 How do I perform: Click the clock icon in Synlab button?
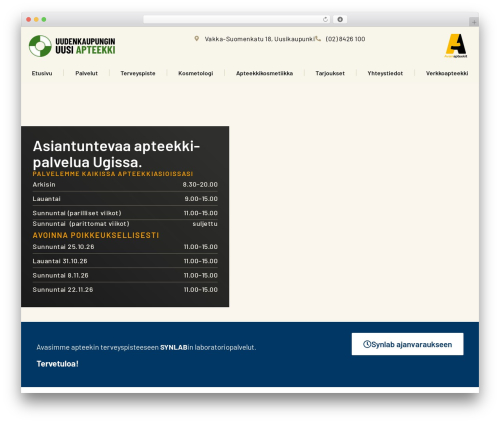click(367, 344)
